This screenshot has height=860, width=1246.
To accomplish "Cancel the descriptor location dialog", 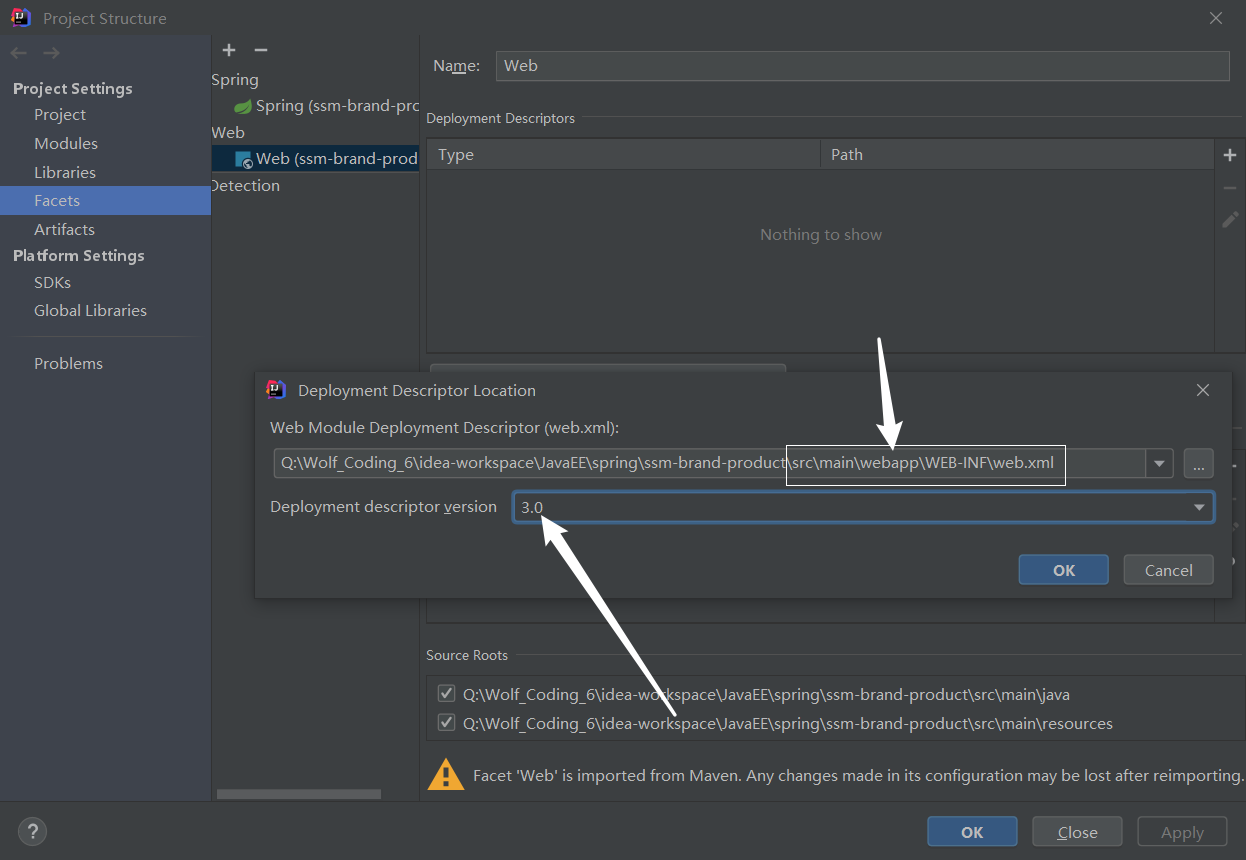I will 1168,570.
